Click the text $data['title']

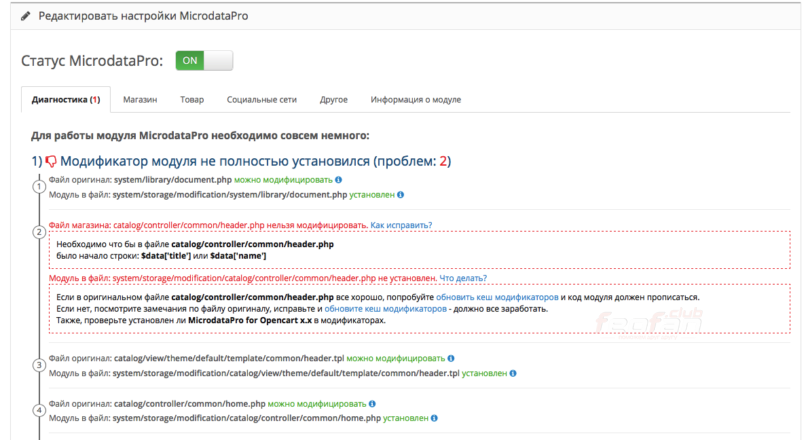[x=166, y=256]
